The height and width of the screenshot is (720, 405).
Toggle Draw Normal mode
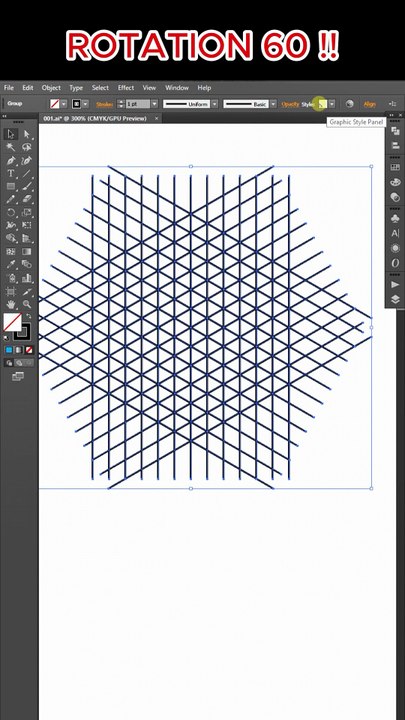[x=9, y=363]
